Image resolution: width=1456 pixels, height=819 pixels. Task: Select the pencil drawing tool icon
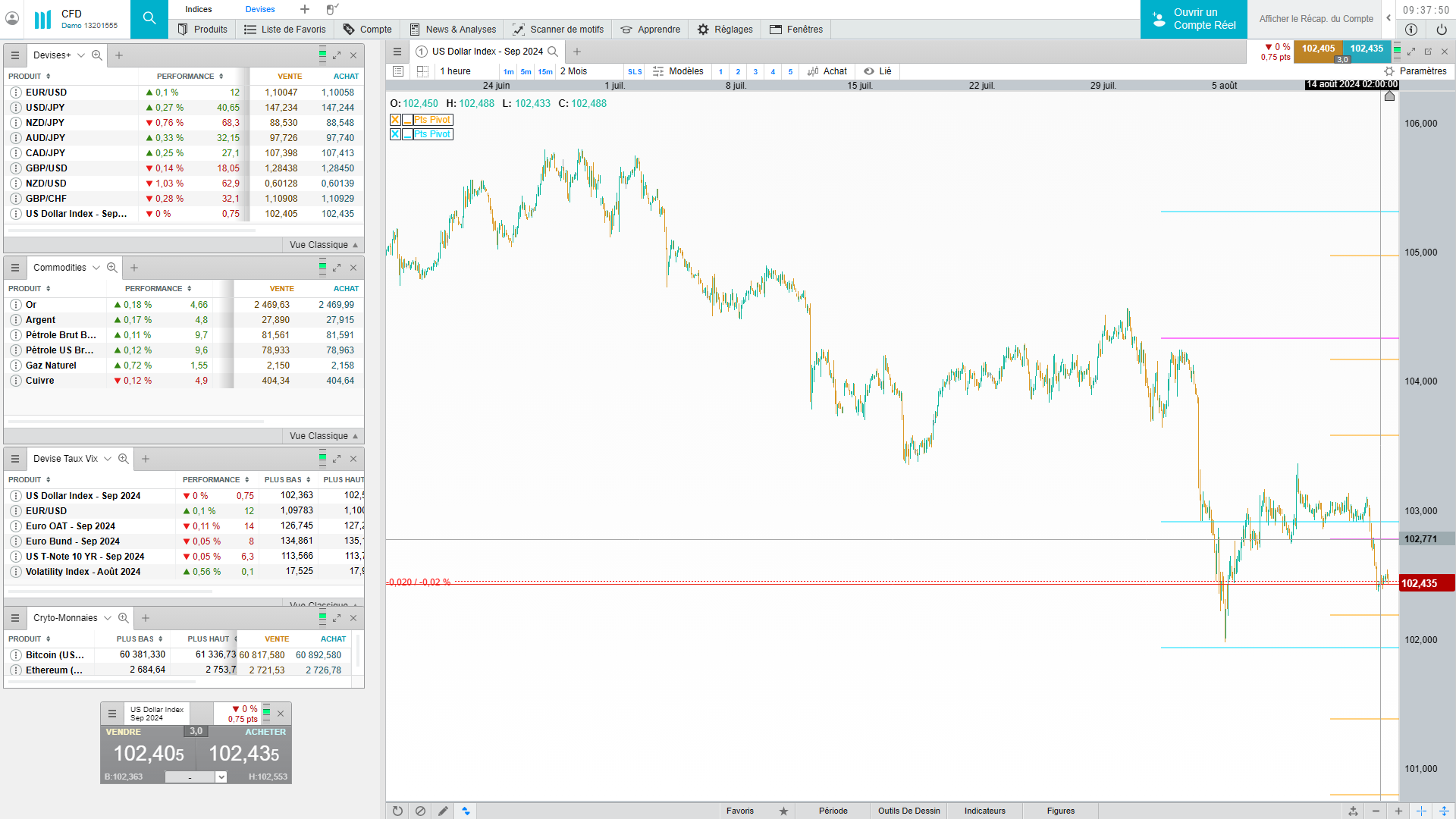click(x=443, y=811)
